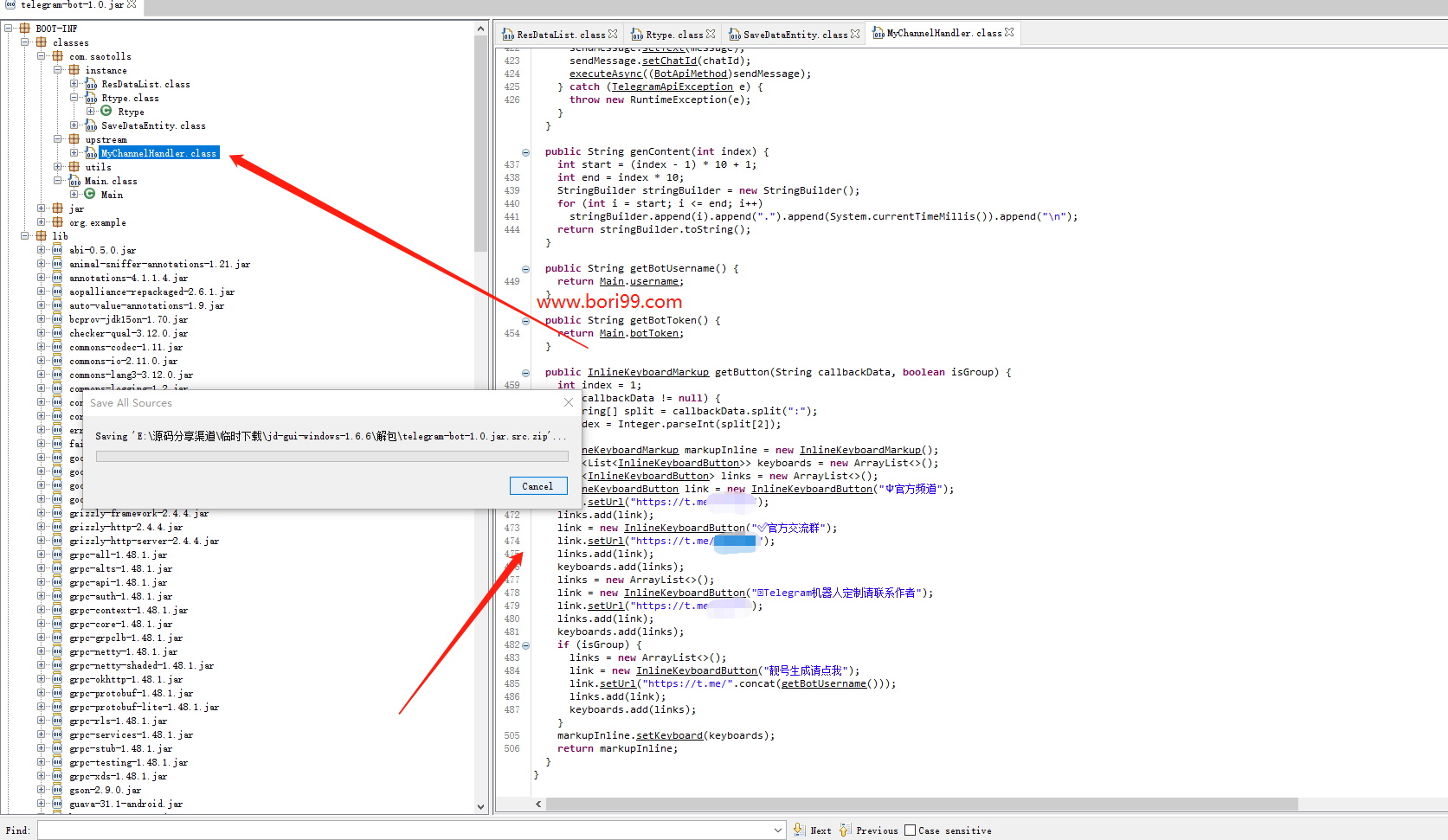Click the green Rtype class icon
Screen dimensions: 1448x840
(106, 111)
